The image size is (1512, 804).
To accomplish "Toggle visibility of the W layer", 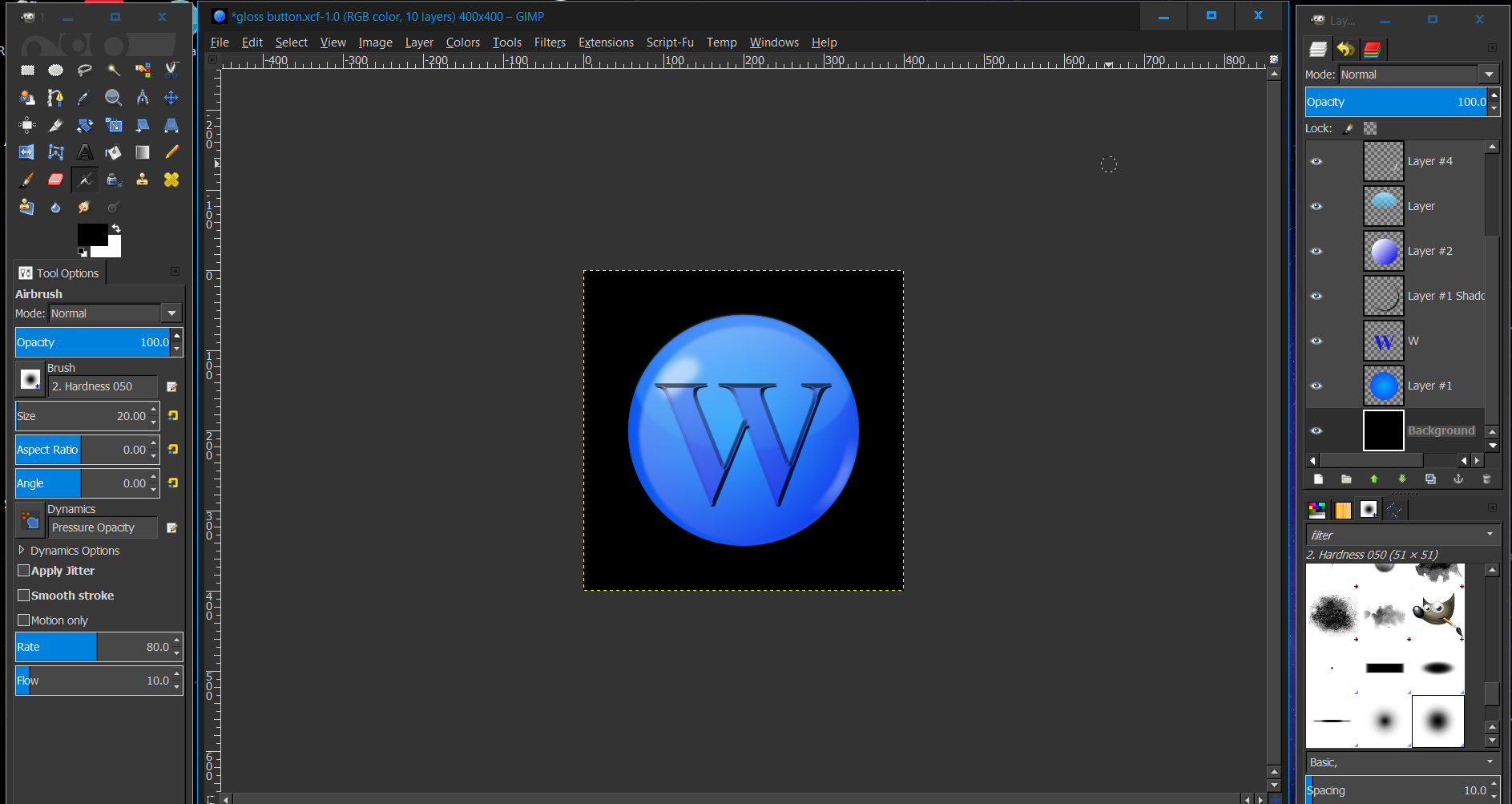I will 1316,341.
